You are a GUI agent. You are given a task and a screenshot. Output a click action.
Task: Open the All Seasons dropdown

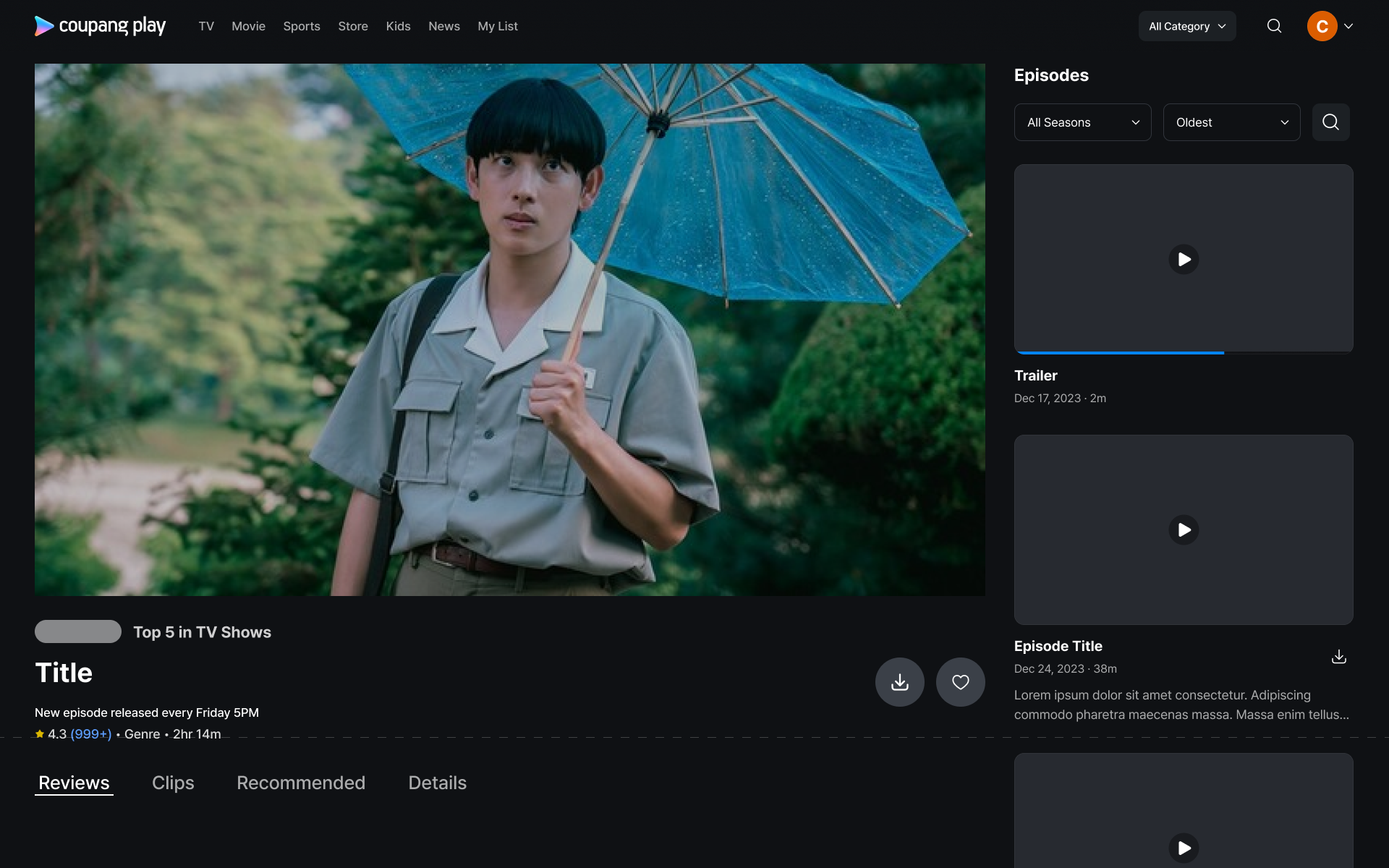[1082, 122]
